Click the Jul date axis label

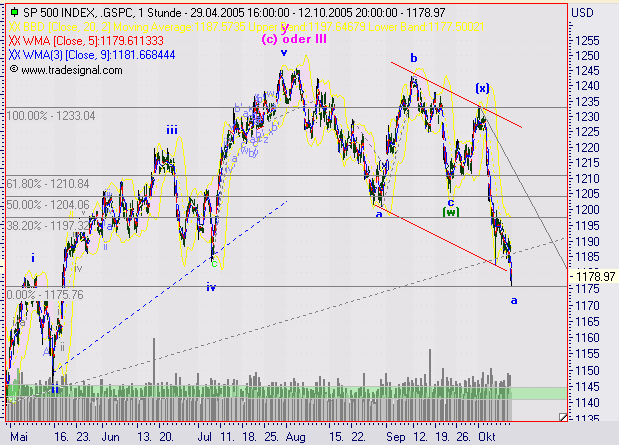click(x=204, y=437)
